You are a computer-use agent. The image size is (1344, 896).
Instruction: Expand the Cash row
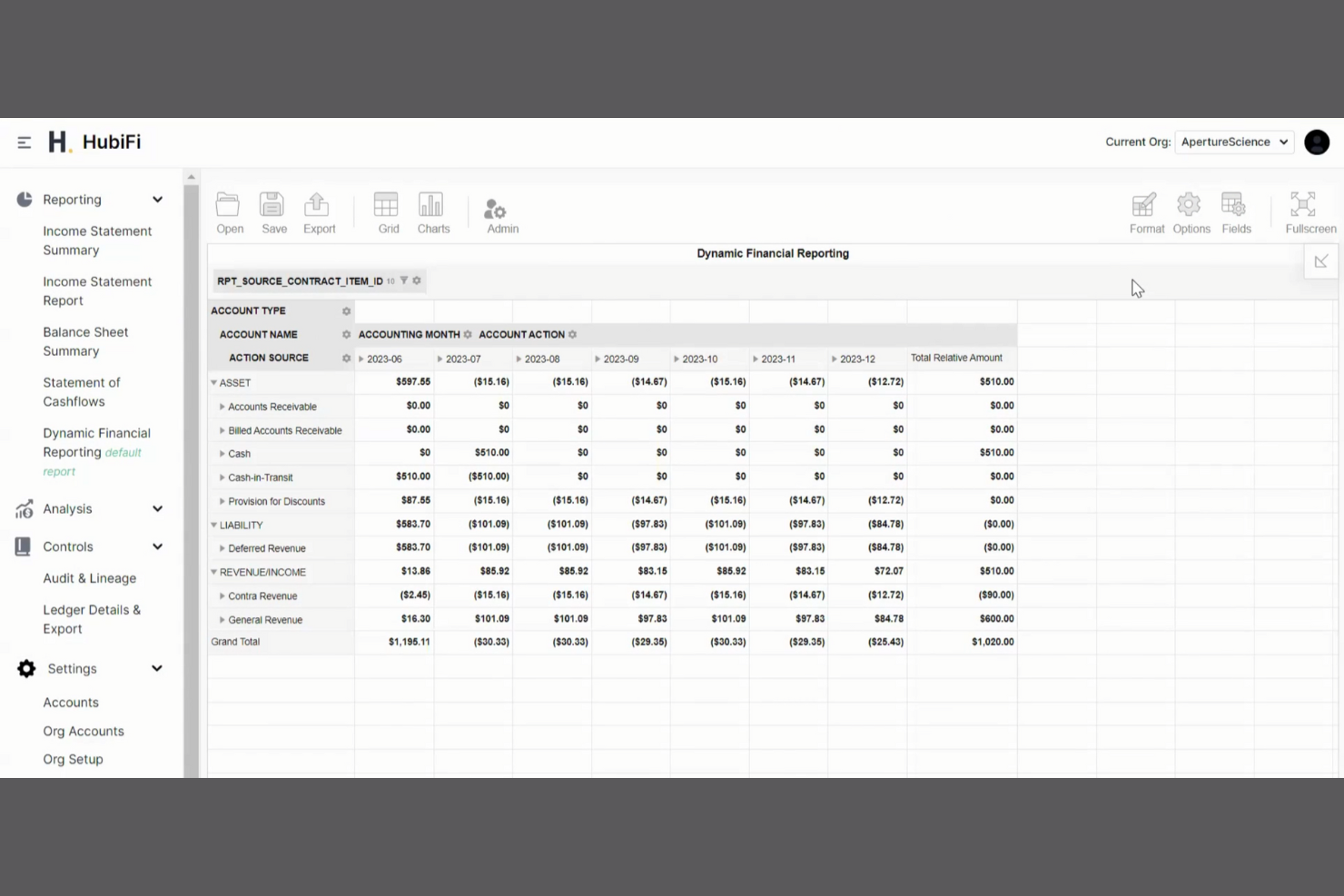222,454
